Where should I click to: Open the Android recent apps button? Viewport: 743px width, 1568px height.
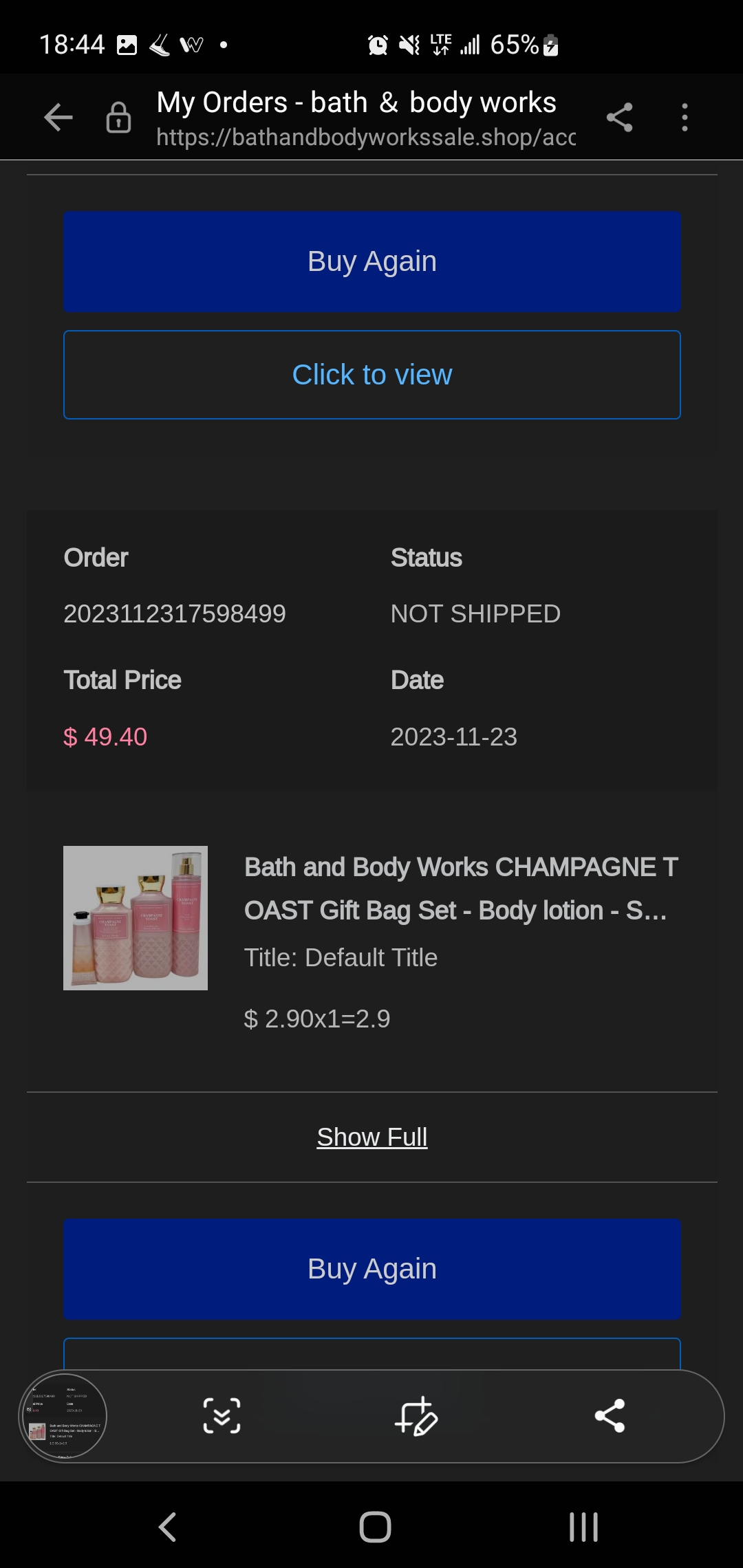click(583, 1527)
